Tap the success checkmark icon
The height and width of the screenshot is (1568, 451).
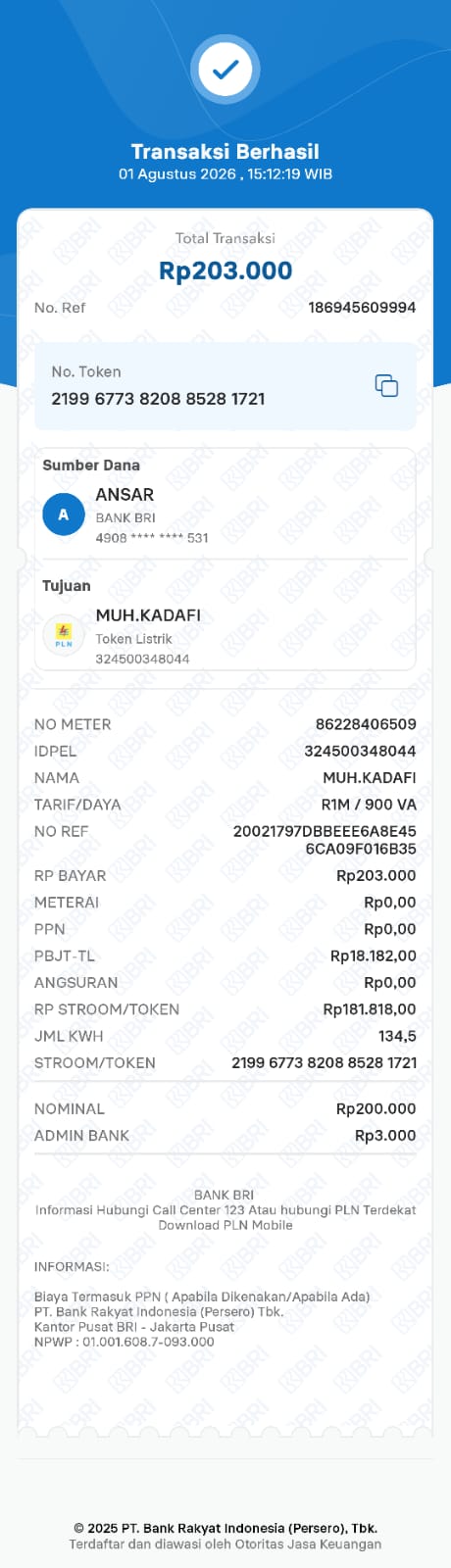click(x=225, y=69)
